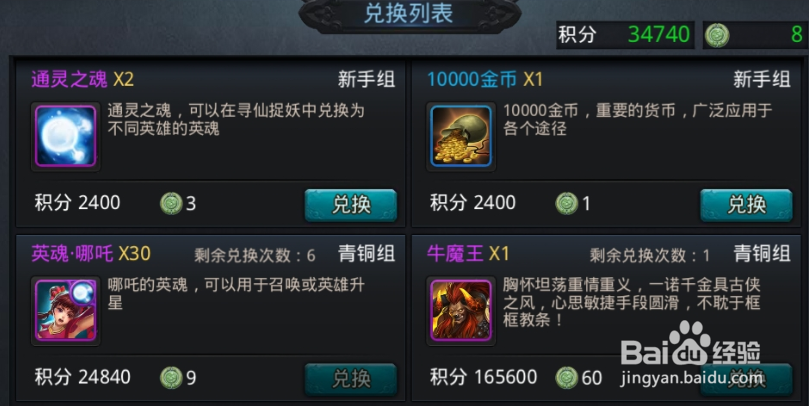Click the dimmed 兑换 button for 英魂·哪吒
The image size is (809, 406).
pos(351,379)
